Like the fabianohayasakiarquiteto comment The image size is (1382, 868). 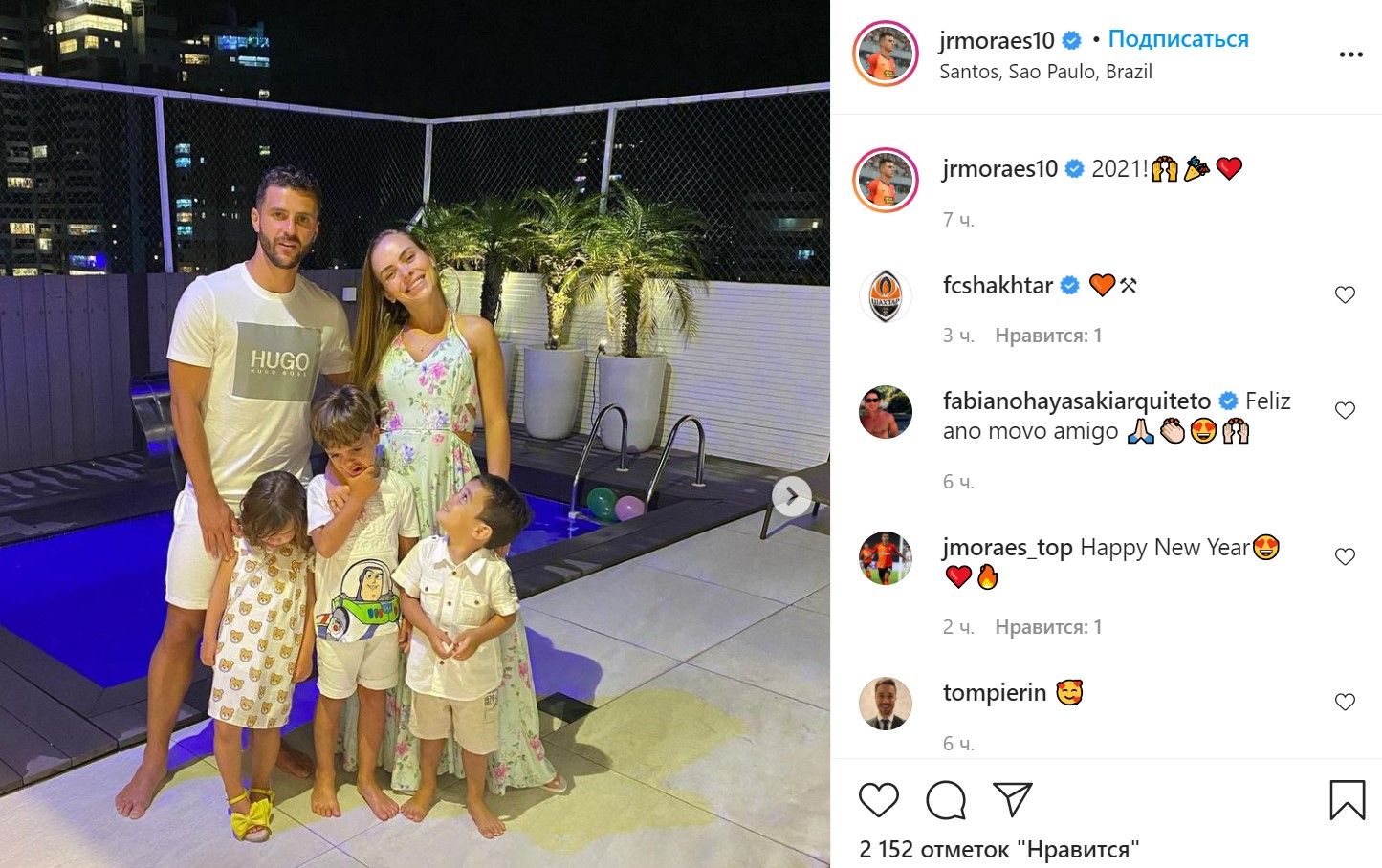pos(1345,410)
